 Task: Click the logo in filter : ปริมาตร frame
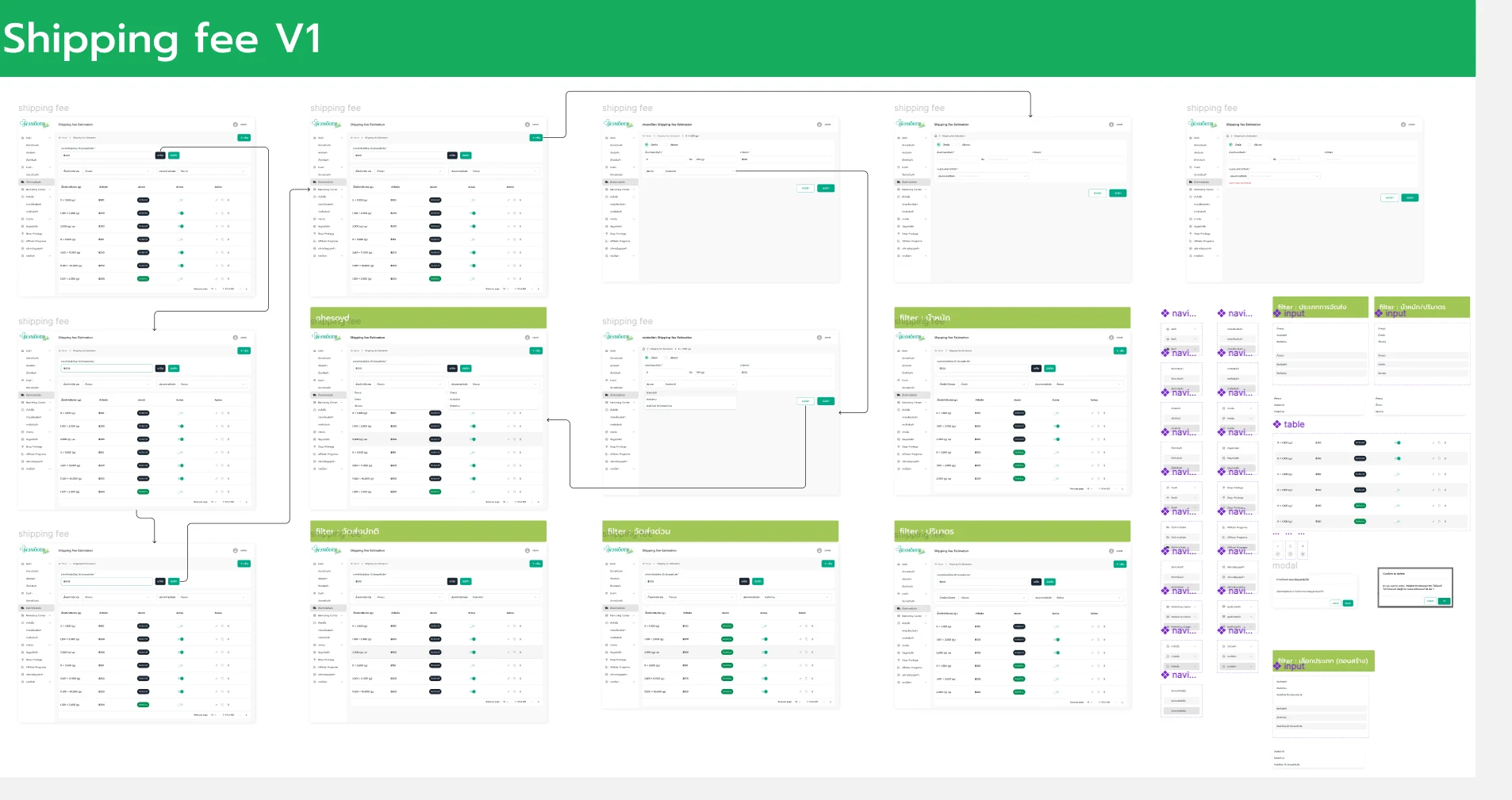[x=911, y=550]
